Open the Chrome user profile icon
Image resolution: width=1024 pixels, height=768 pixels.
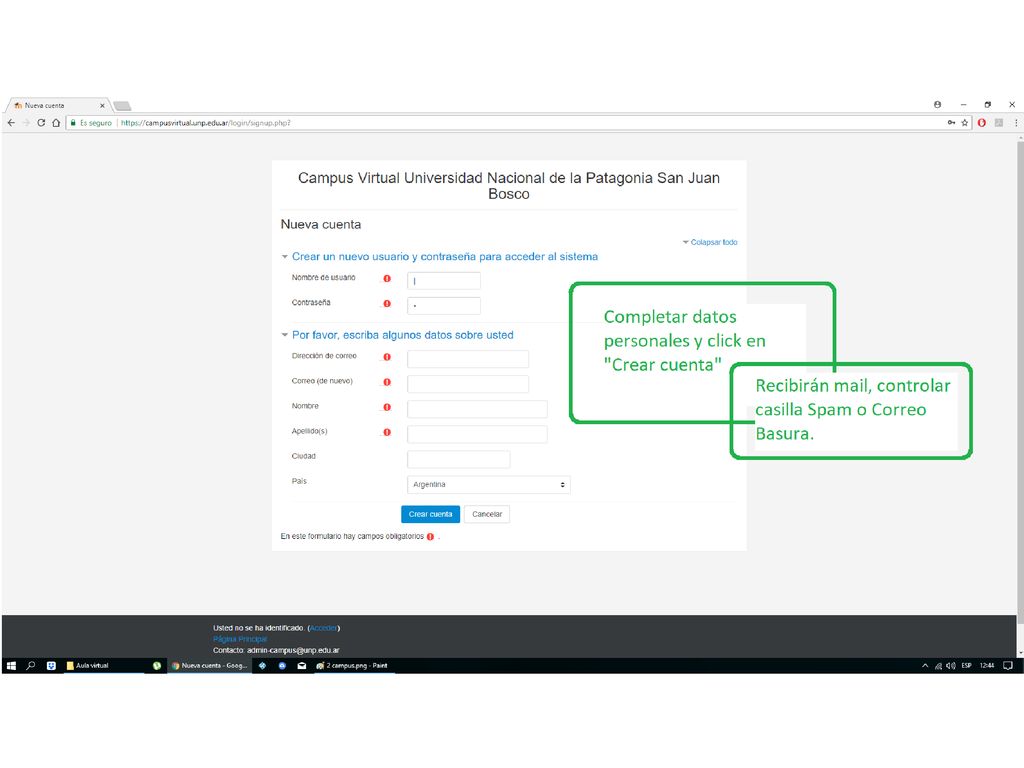937,104
